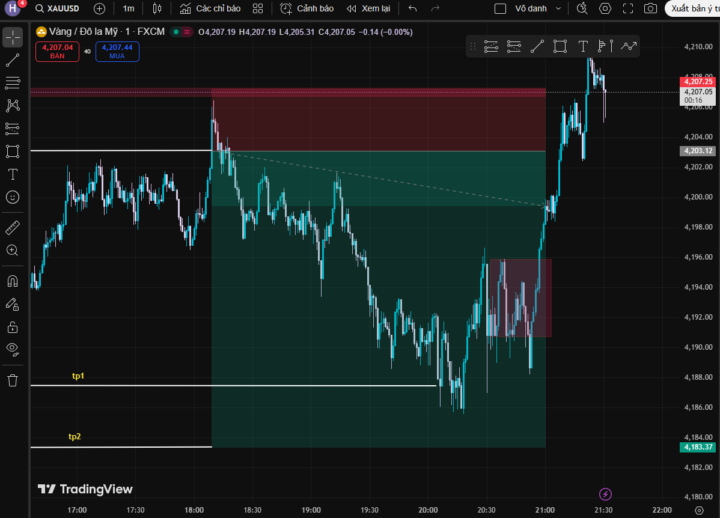This screenshot has width=720, height=518.
Task: Click the 4,183.37 green price label
Action: (x=698, y=447)
